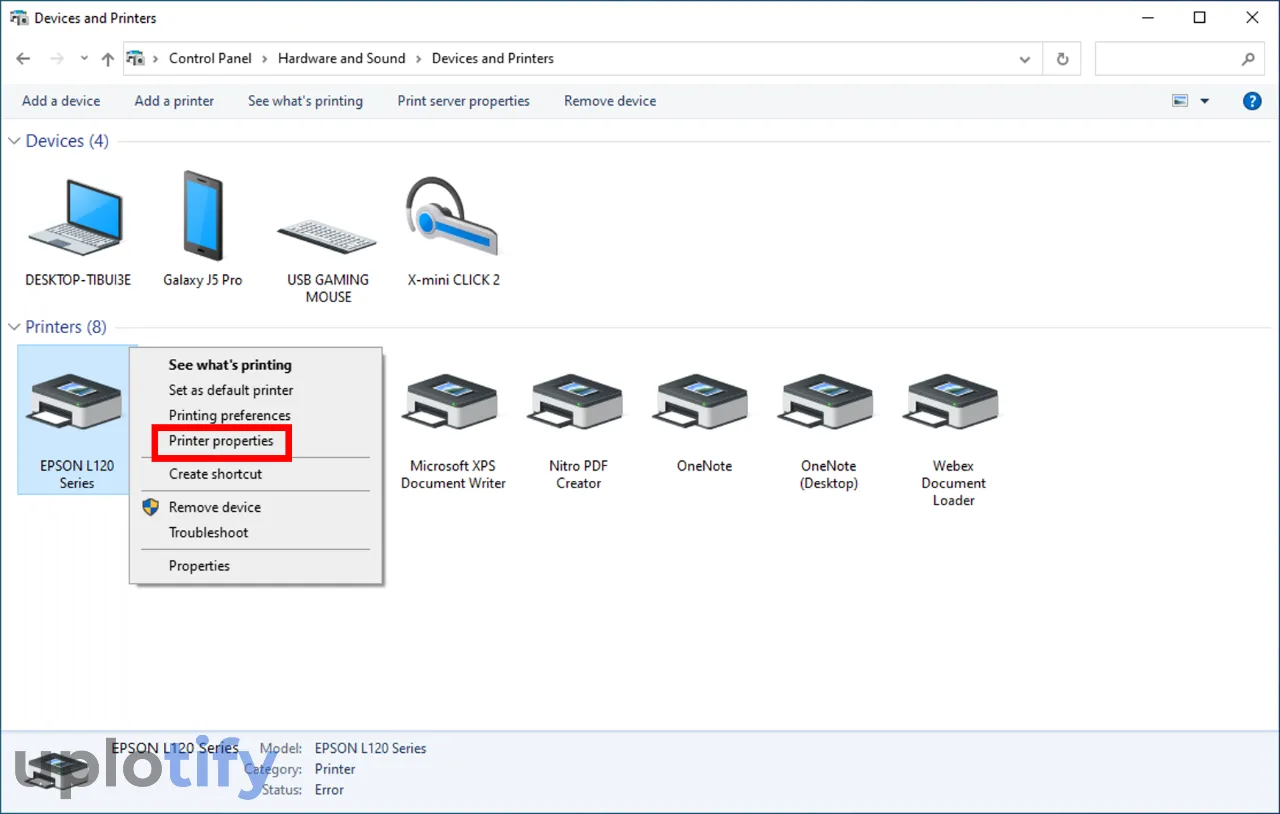Click Hardware and Sound in breadcrumb
This screenshot has width=1280, height=814.
coord(342,58)
